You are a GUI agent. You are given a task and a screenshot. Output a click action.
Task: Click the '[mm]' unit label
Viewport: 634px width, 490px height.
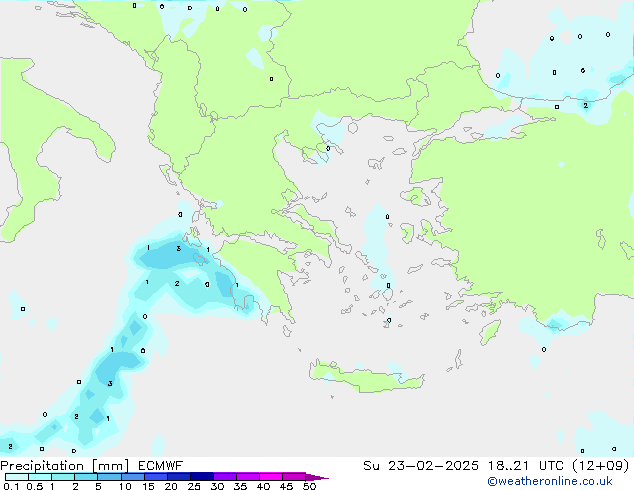pos(111,466)
